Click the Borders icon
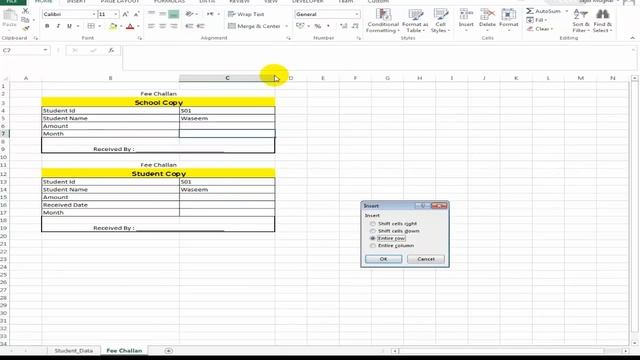640x360 pixels. [x=91, y=26]
